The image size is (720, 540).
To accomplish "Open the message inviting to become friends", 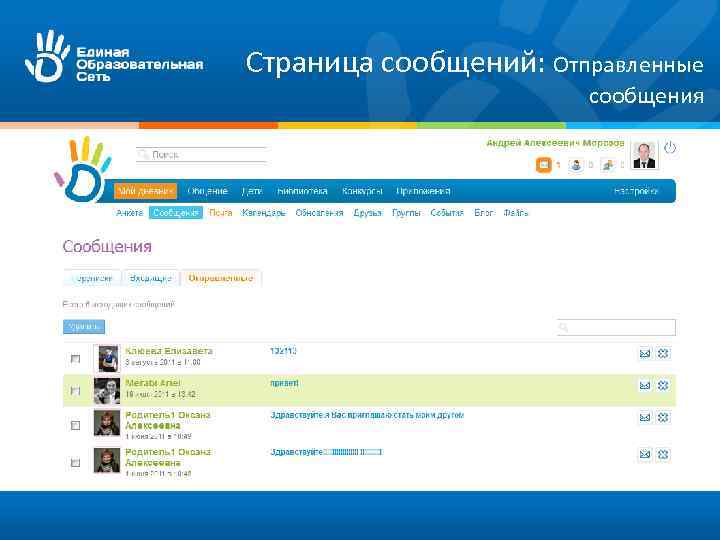I will coord(367,415).
